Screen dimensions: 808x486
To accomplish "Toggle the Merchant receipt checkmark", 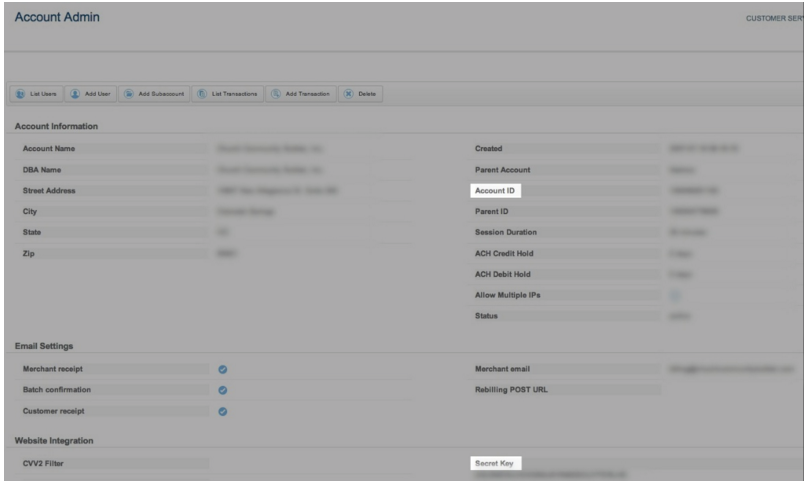I will pos(223,370).
